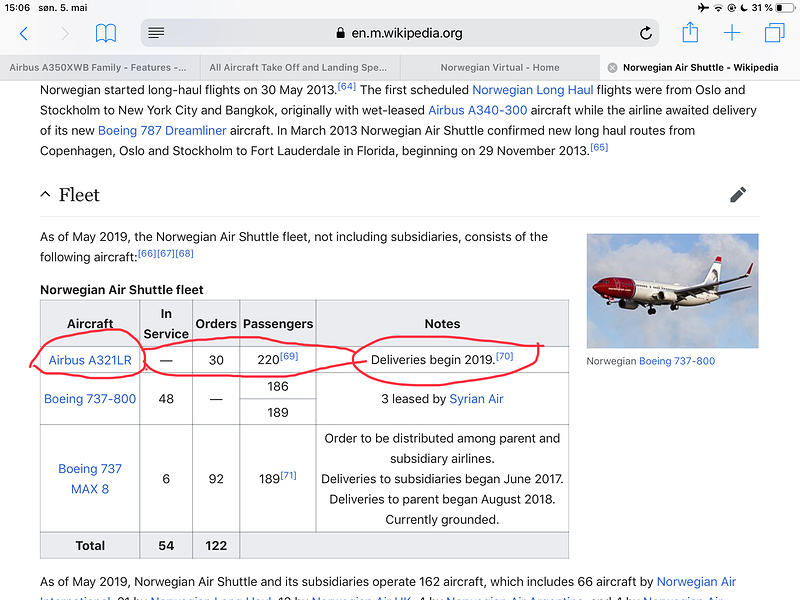This screenshot has width=800, height=600.
Task: Tap the Wi-Fi status icon
Action: tap(718, 8)
